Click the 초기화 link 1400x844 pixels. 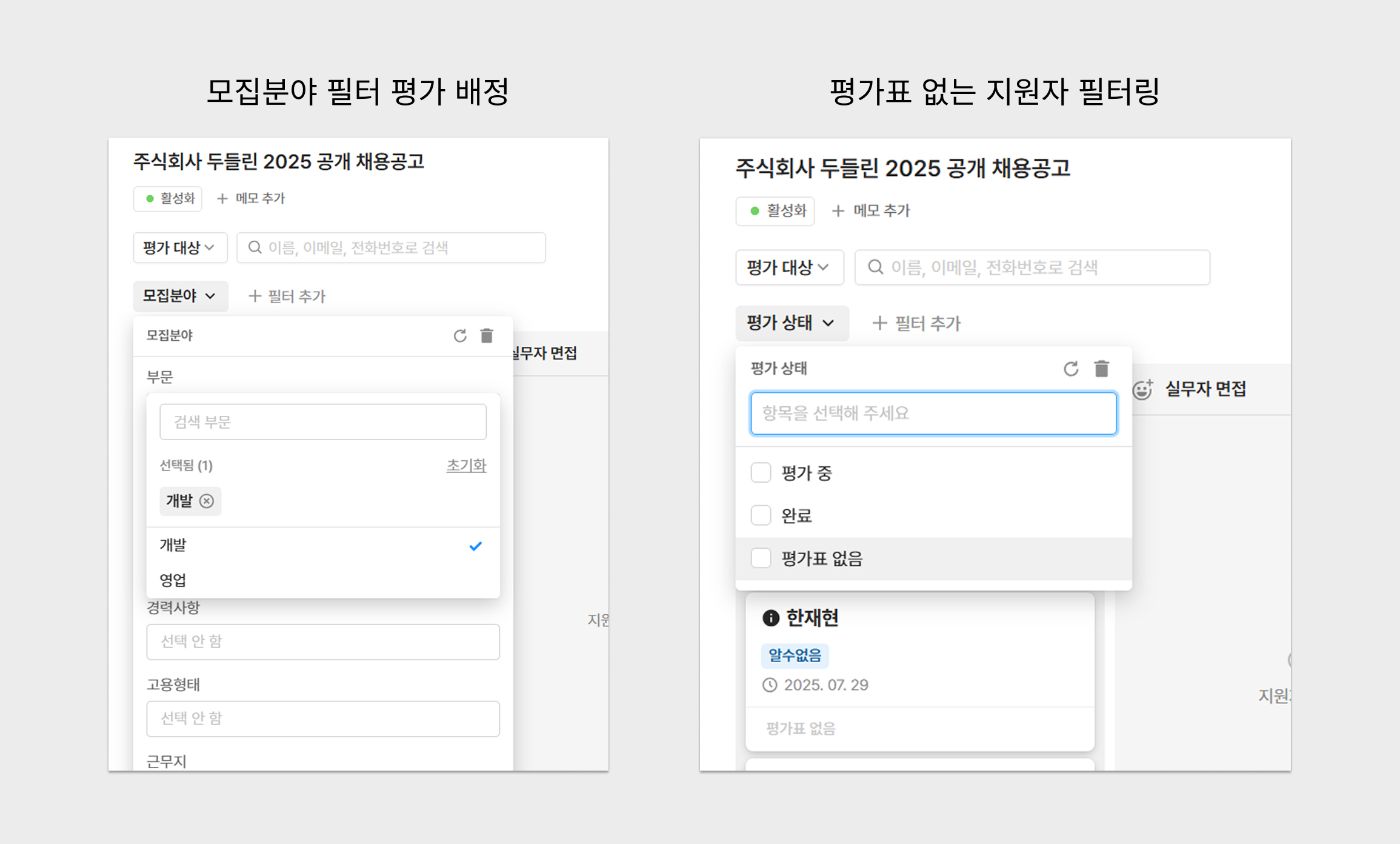click(x=466, y=466)
